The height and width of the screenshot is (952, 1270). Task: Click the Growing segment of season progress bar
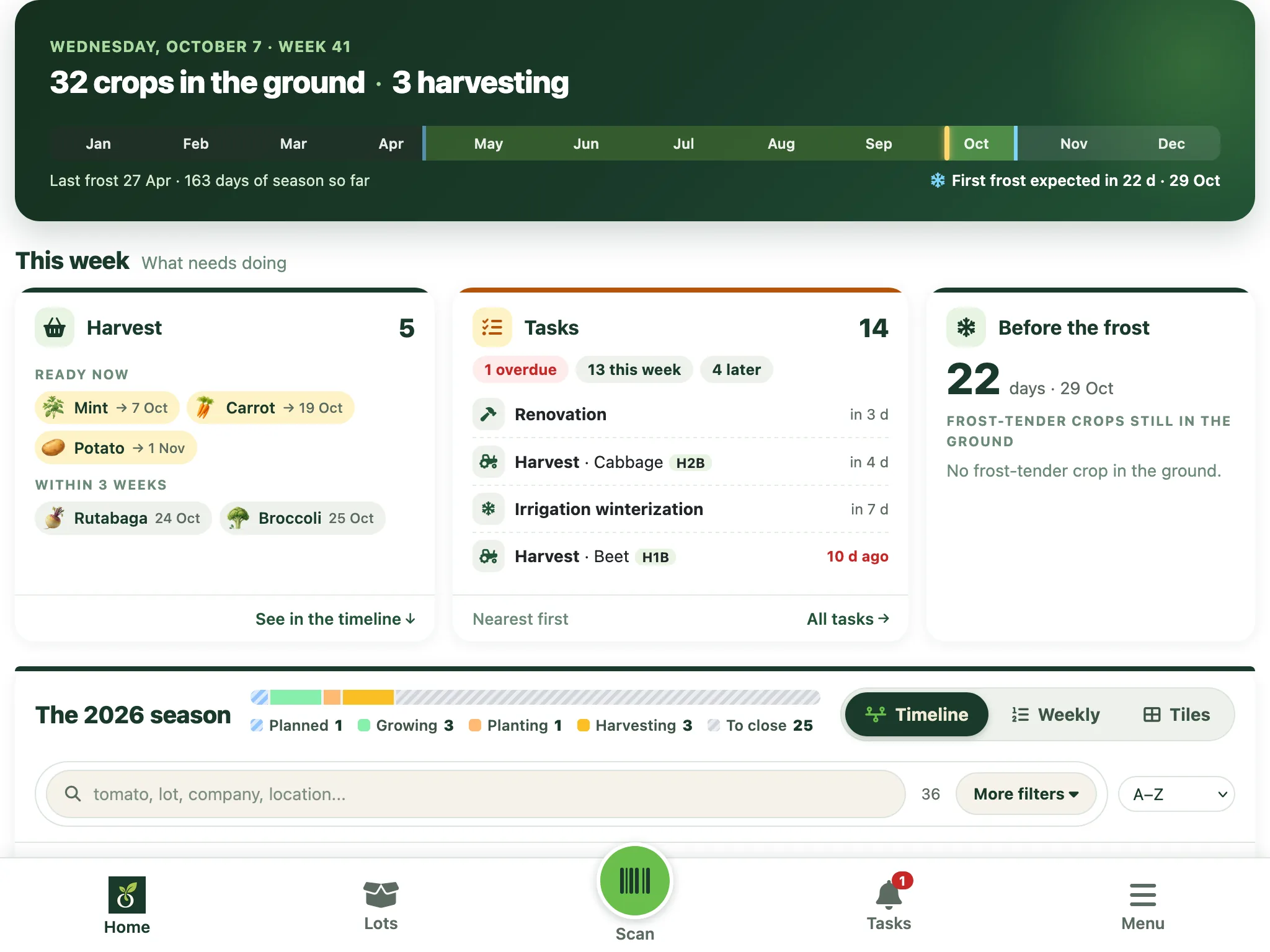pyautogui.click(x=296, y=697)
